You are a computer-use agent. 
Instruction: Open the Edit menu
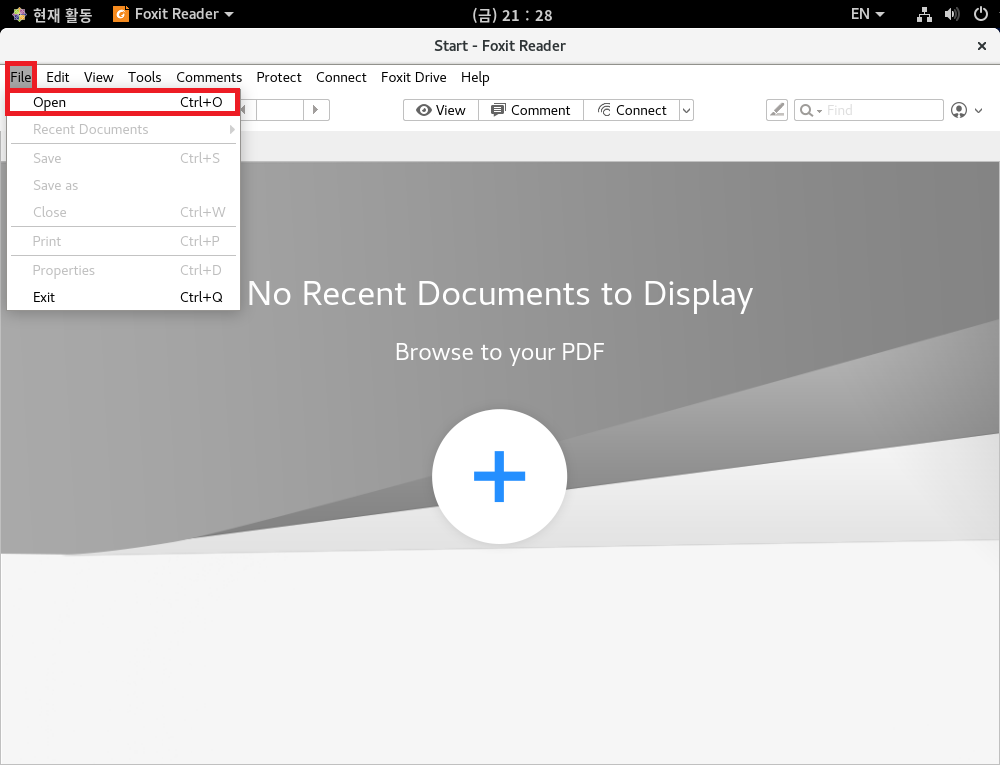[x=57, y=77]
